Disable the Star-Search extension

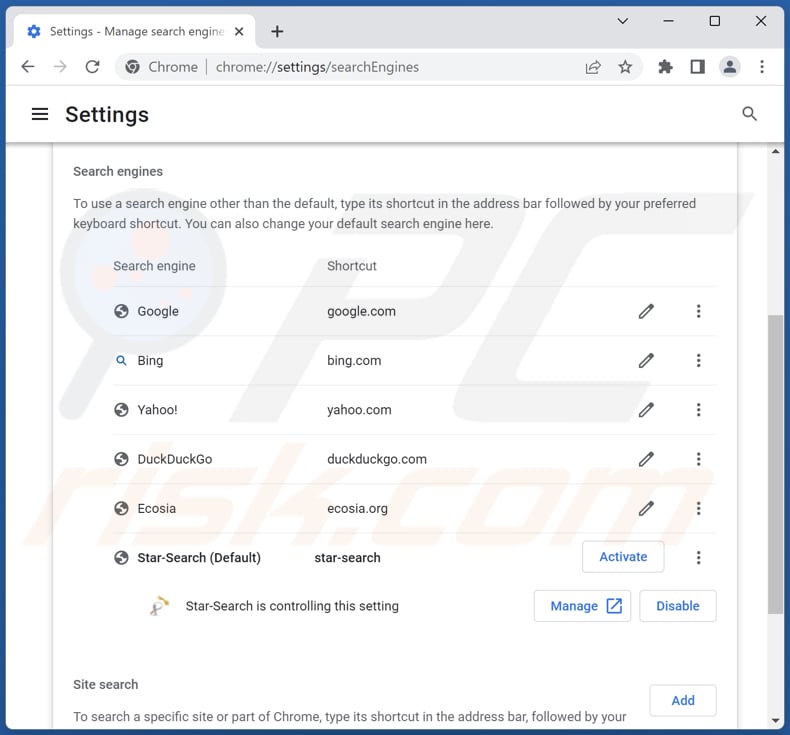click(x=678, y=606)
